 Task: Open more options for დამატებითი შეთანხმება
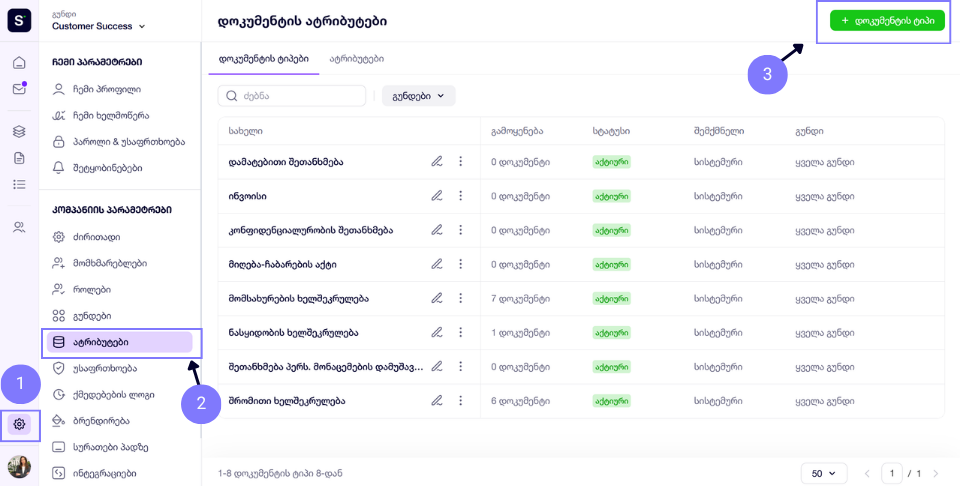(460, 162)
